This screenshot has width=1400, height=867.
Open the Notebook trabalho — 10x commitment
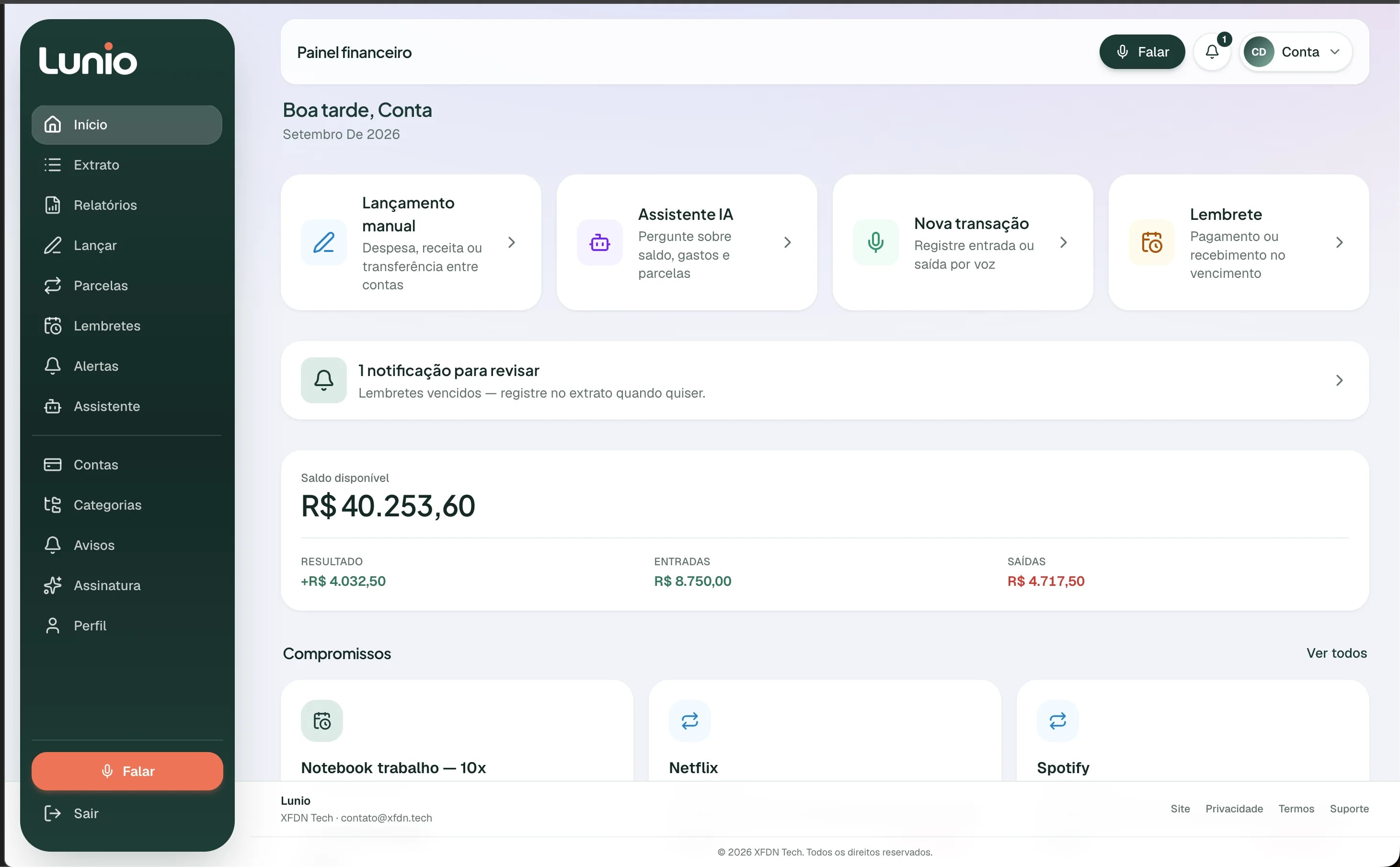point(457,730)
